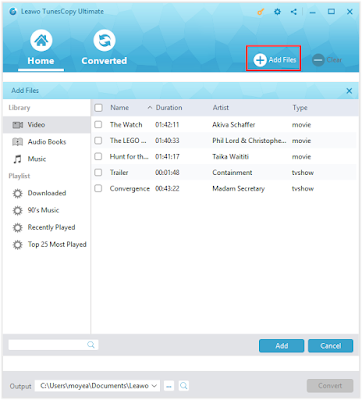Click the Add Files button label
Screen dimensions: 362x400
(282, 60)
